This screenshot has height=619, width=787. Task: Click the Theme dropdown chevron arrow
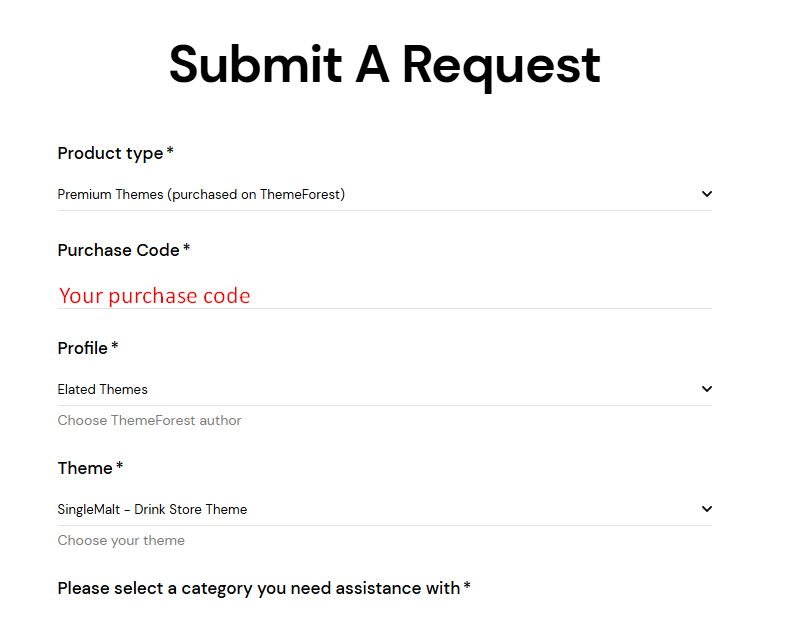pos(706,509)
